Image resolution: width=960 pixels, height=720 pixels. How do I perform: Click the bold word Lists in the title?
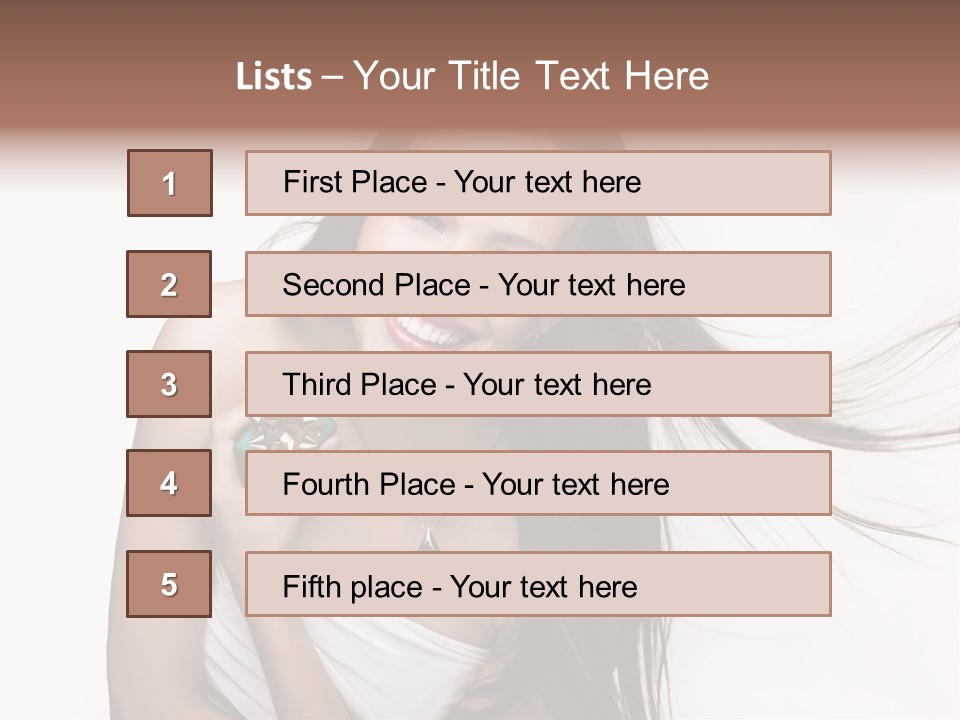274,76
